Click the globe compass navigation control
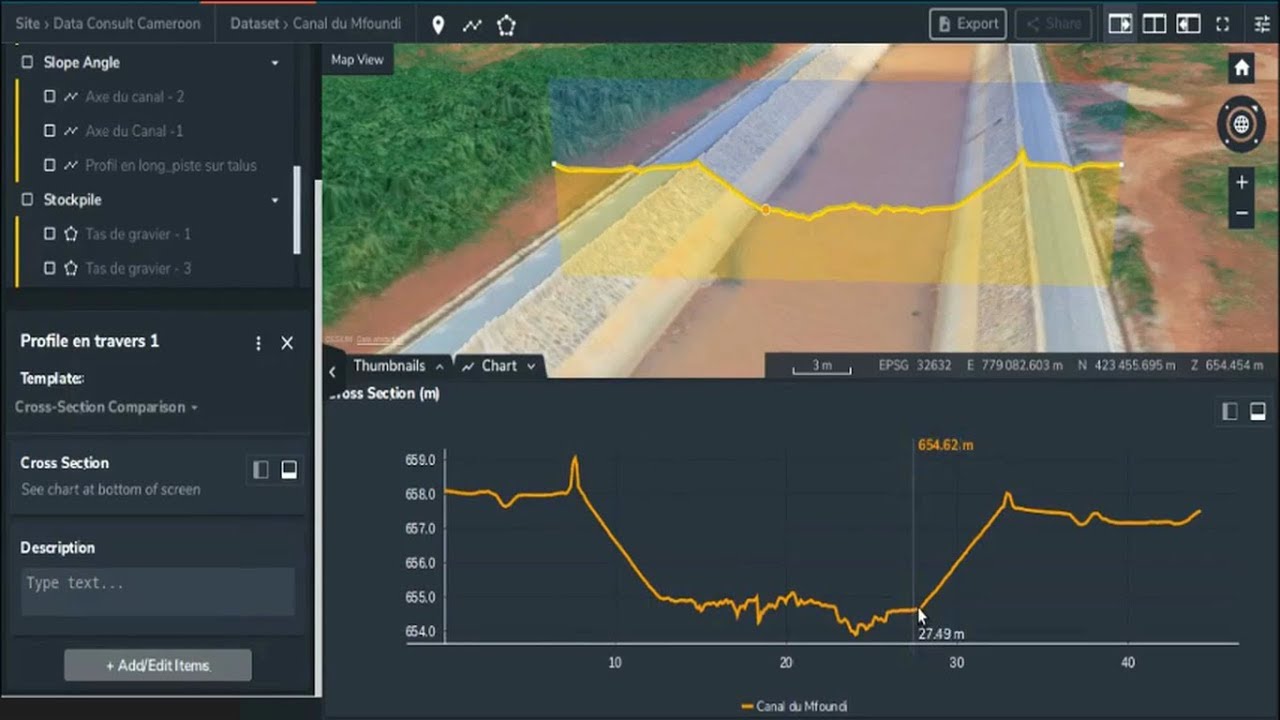 [1241, 125]
